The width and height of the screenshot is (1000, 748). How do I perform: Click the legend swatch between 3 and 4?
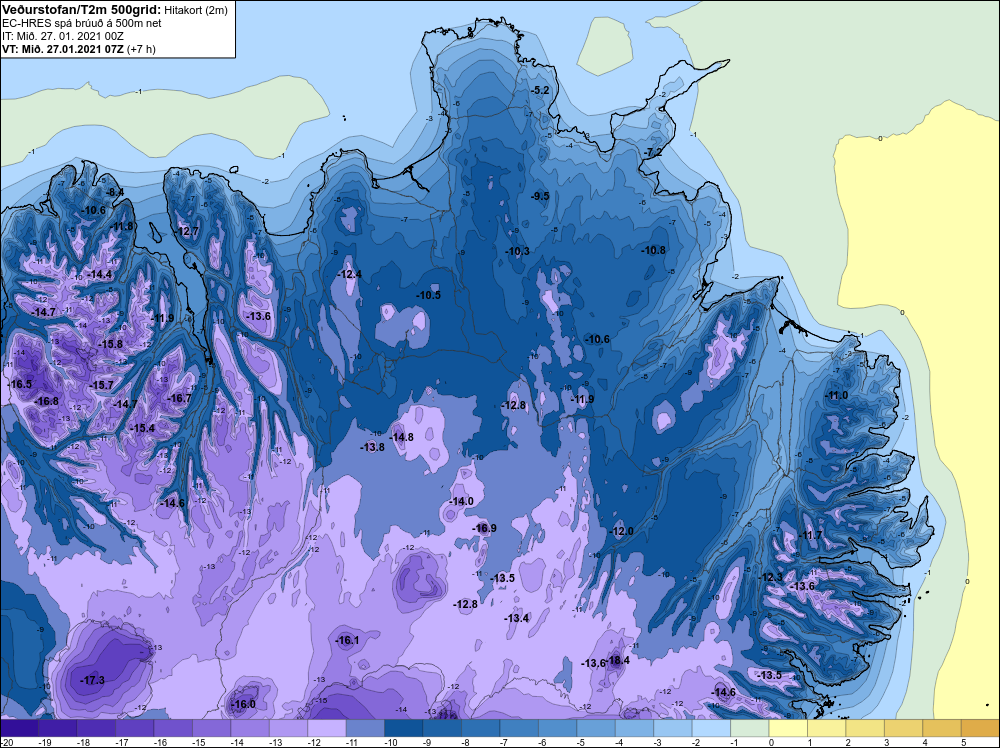coord(903,728)
